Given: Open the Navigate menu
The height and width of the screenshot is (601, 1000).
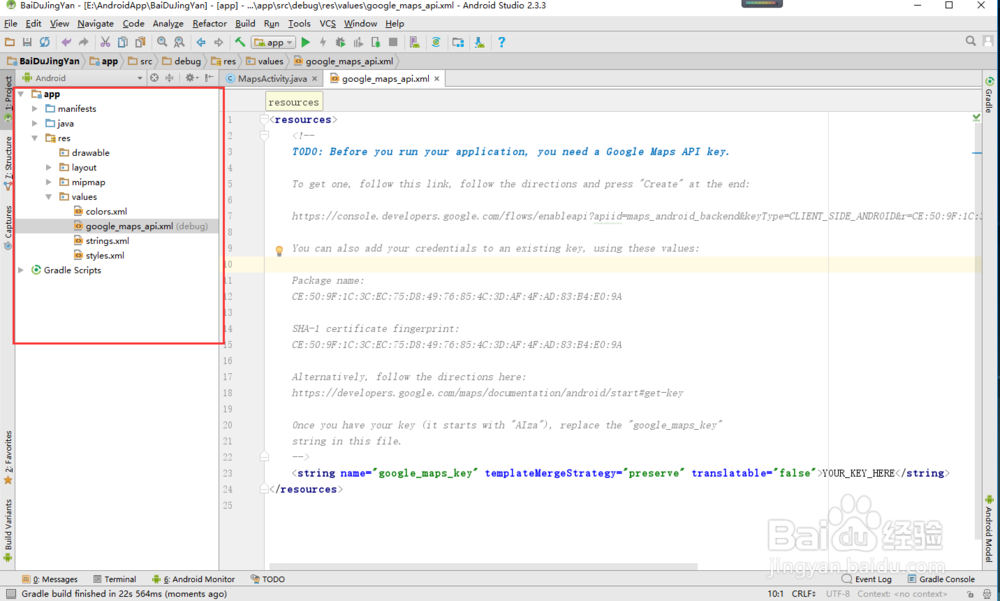Looking at the screenshot, I should [x=96, y=24].
